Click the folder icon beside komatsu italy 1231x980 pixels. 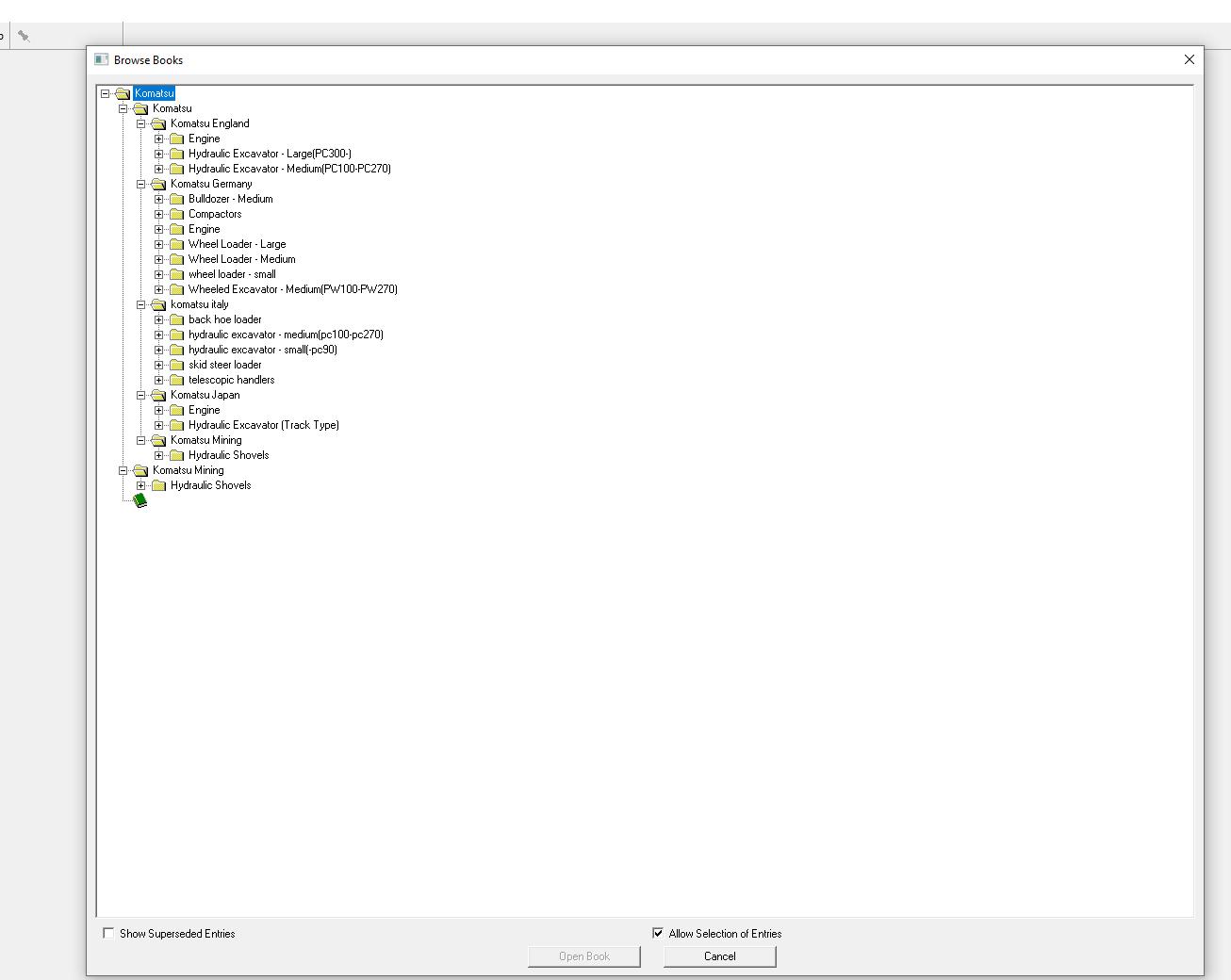[158, 304]
